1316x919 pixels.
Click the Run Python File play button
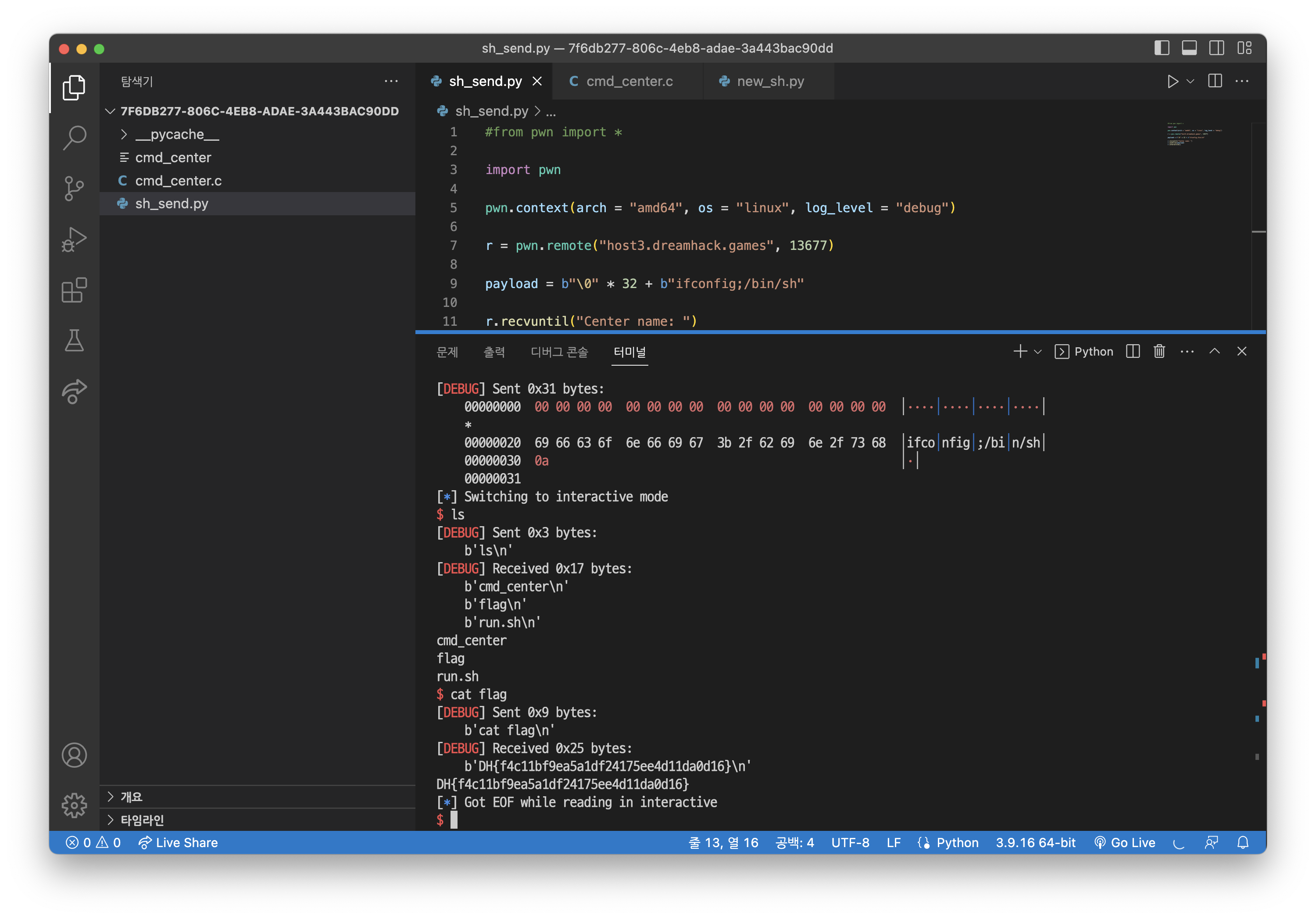pyautogui.click(x=1172, y=82)
